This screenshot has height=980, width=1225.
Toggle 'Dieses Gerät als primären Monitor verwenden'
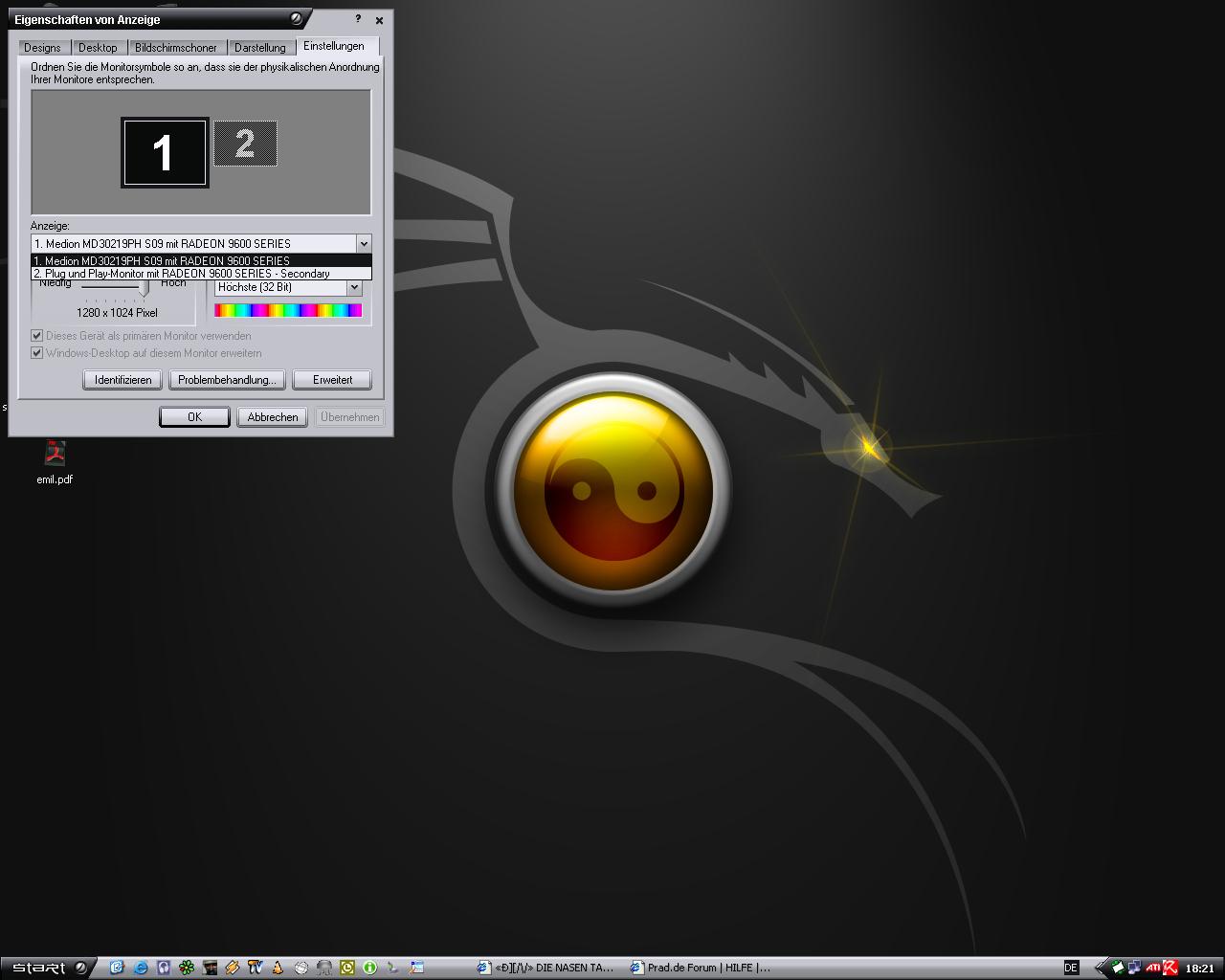[37, 336]
